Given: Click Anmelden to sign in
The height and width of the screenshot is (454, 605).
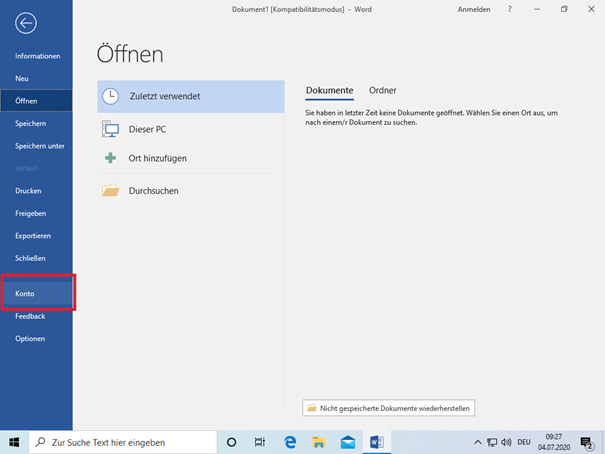Looking at the screenshot, I should (x=473, y=9).
